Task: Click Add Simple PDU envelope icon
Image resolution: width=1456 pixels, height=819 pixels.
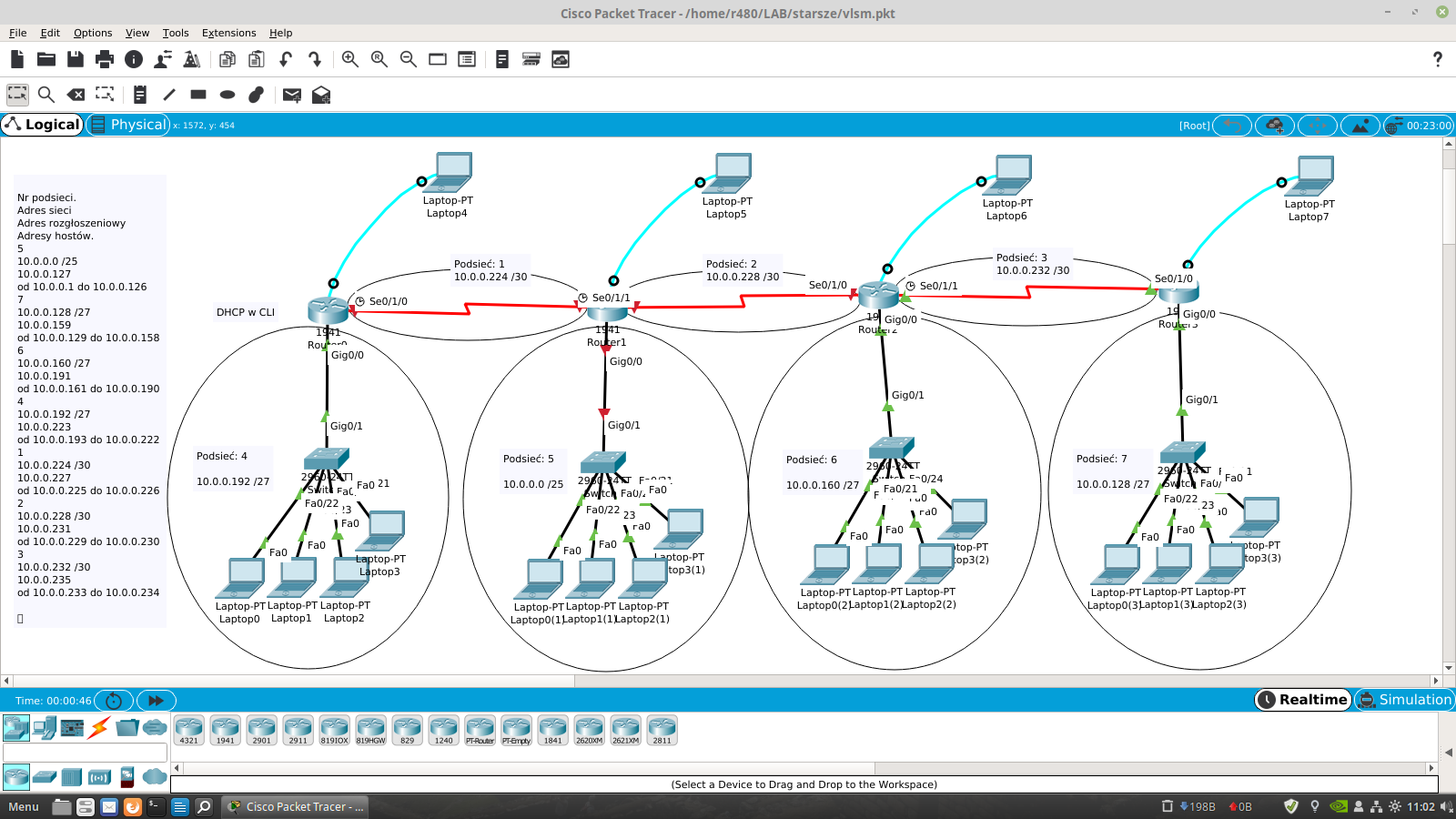Action: 291,95
